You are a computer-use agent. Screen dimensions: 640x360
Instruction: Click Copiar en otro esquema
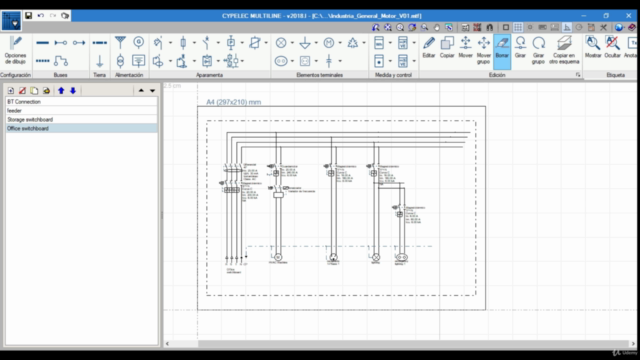(564, 50)
